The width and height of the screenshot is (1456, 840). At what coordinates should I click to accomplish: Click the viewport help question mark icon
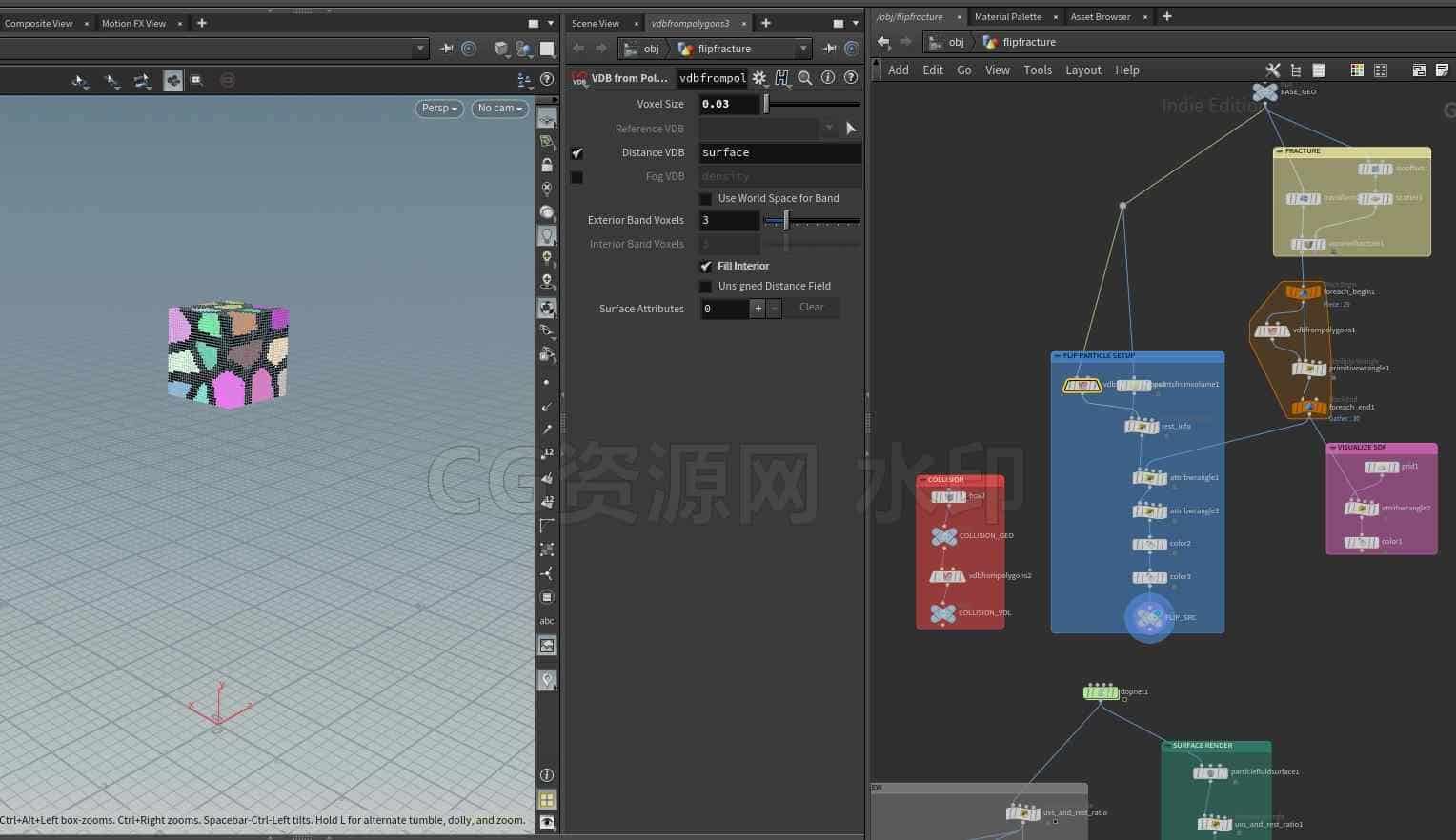(547, 80)
